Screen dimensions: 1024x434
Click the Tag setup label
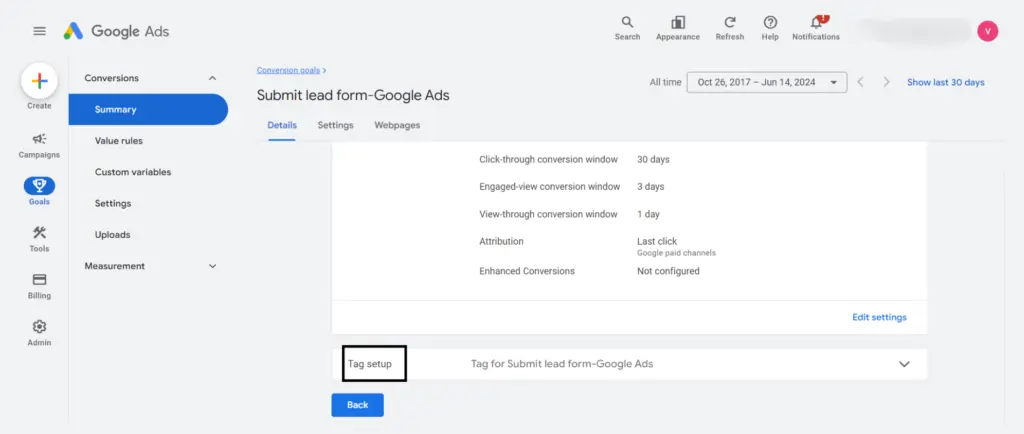[x=370, y=364]
